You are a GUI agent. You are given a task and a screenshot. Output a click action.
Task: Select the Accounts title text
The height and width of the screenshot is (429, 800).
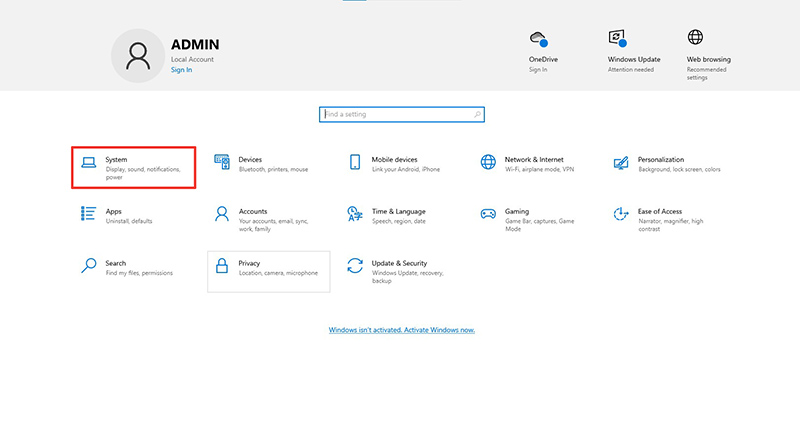(x=253, y=211)
